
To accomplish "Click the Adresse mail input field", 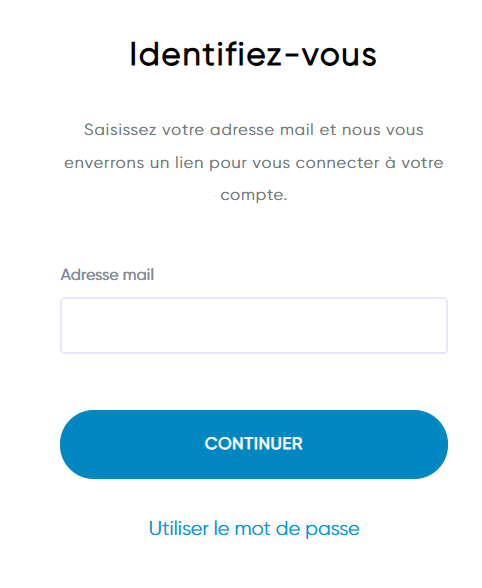I will 254,325.
